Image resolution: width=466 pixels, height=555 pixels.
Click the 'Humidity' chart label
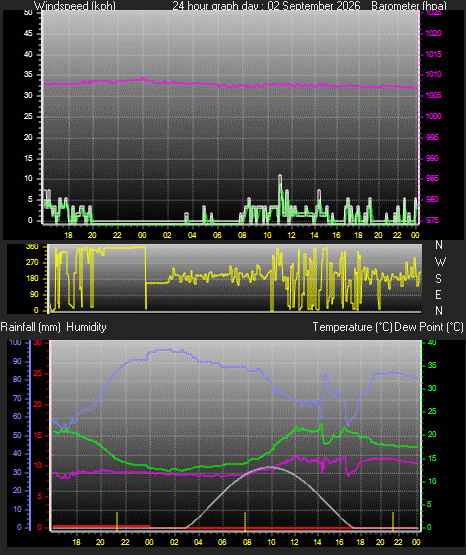[86, 327]
